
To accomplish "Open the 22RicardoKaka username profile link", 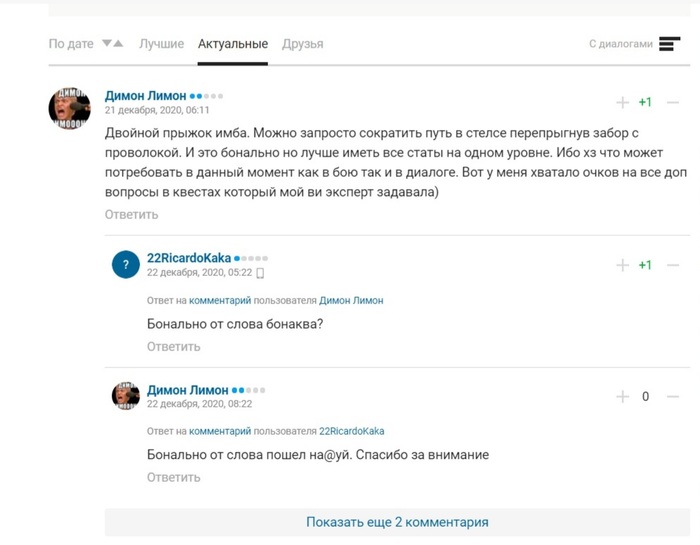I will (x=188, y=257).
